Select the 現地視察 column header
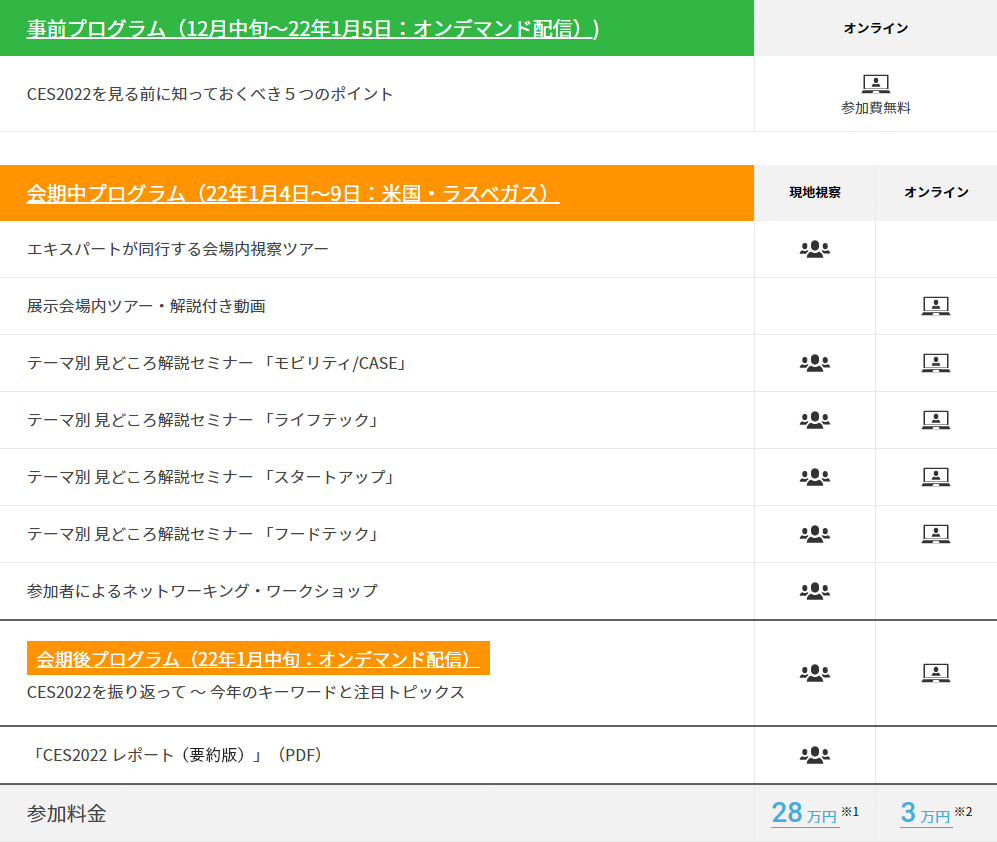This screenshot has width=997, height=842. [x=815, y=193]
